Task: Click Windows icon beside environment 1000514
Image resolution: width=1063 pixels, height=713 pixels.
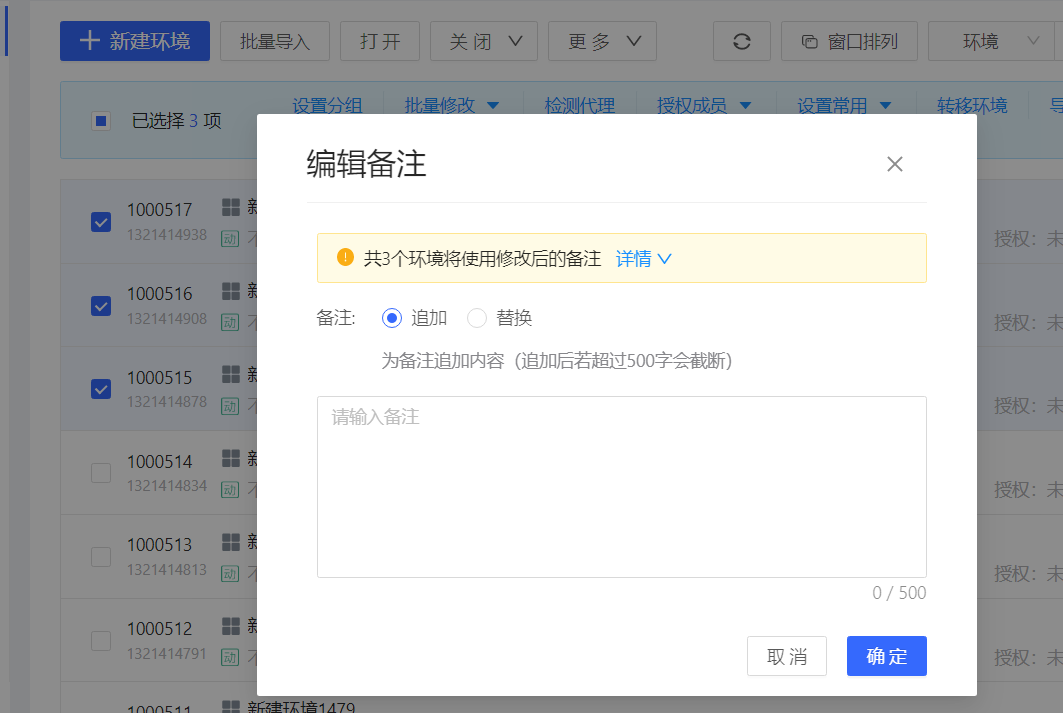Action: tap(231, 458)
